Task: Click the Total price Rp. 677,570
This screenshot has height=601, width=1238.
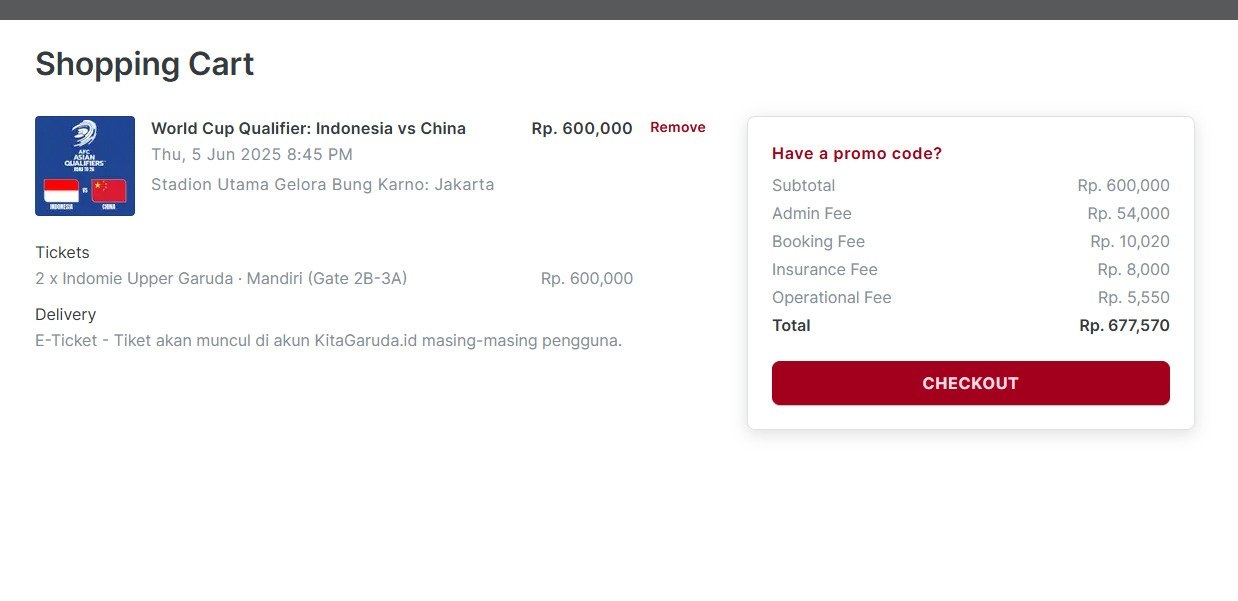Action: (x=1123, y=325)
